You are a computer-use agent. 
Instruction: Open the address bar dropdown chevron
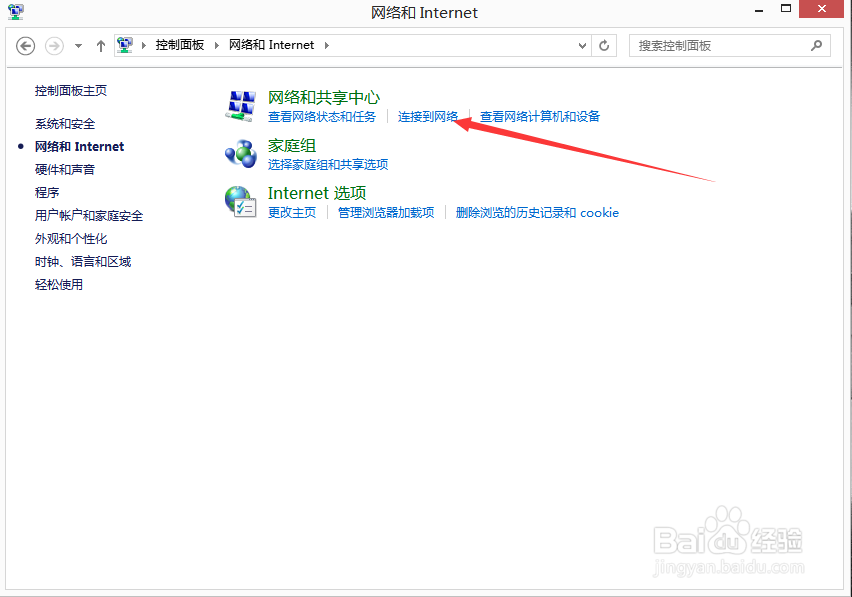pos(582,45)
